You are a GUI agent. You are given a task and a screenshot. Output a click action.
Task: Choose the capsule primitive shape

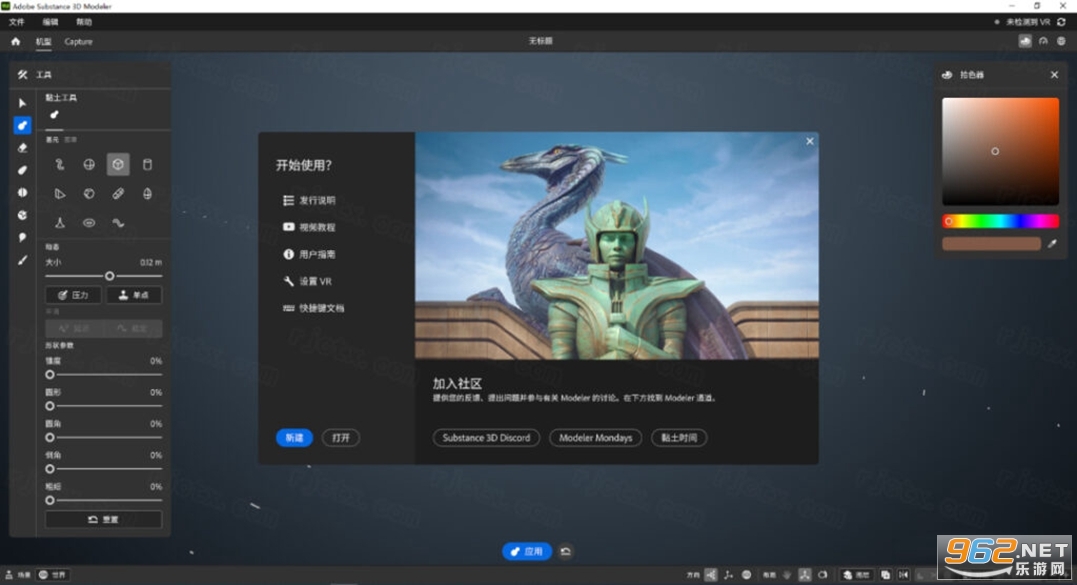(118, 194)
